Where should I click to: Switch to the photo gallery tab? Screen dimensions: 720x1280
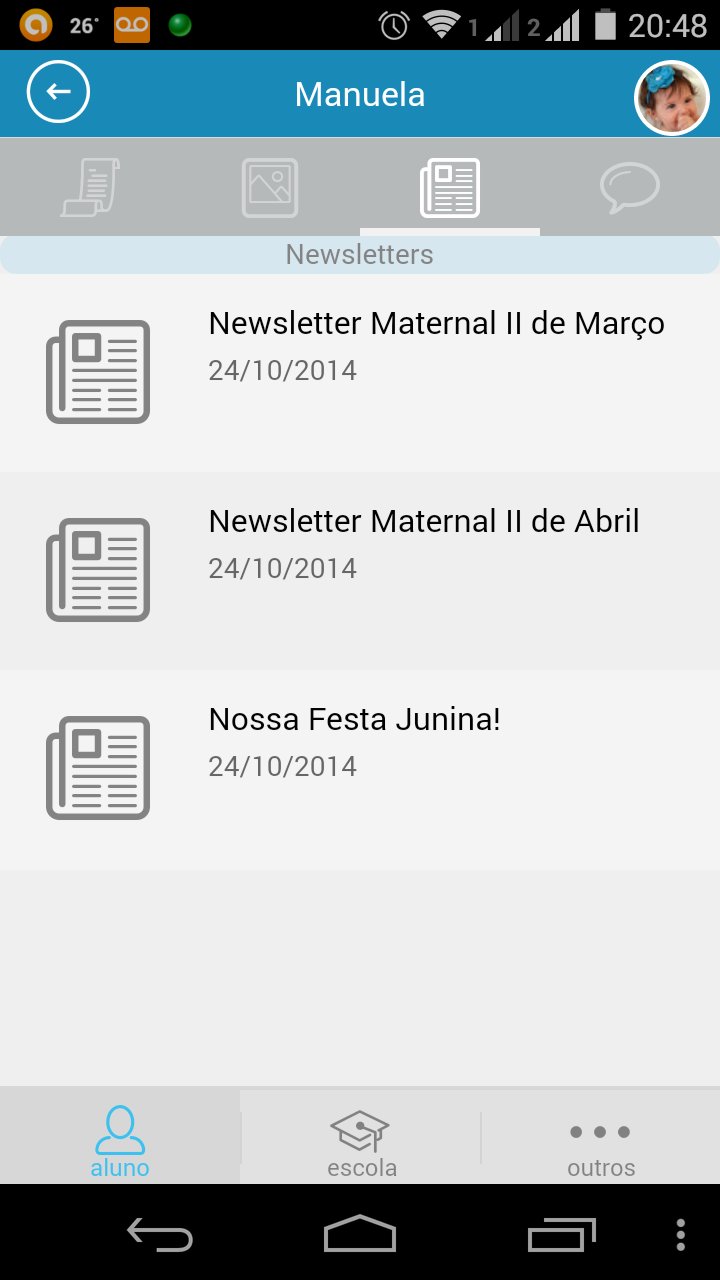click(270, 187)
